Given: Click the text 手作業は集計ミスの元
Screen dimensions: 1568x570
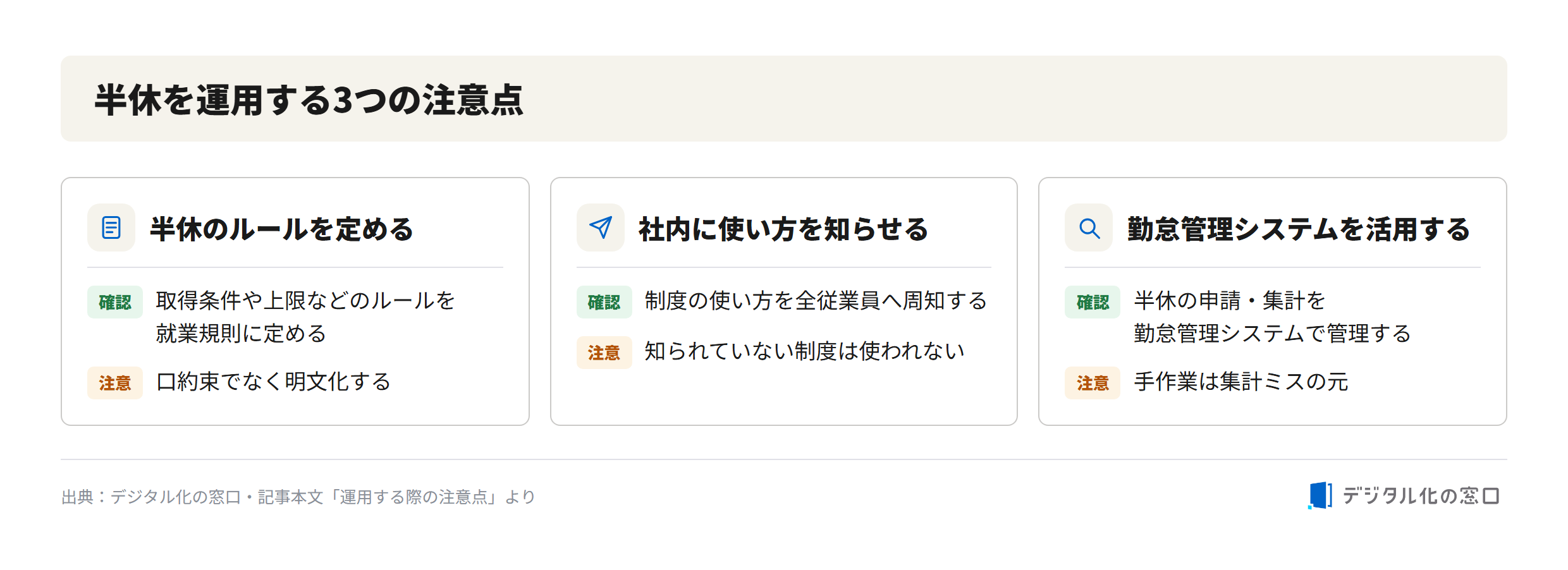Looking at the screenshot, I should [1241, 382].
